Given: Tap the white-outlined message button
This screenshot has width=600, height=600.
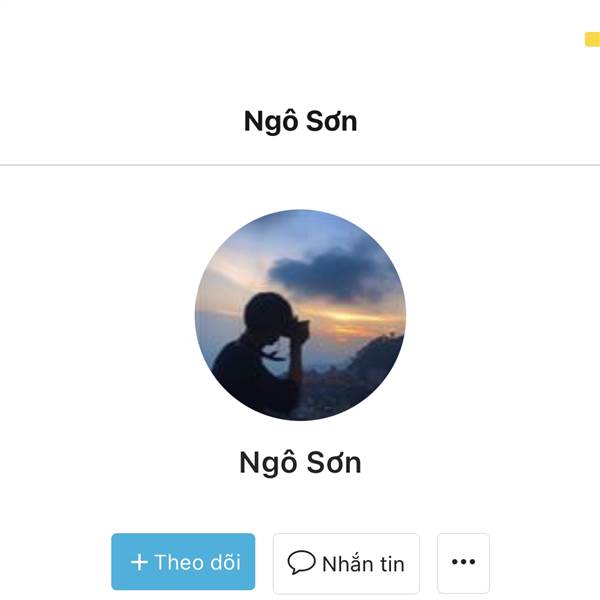Looking at the screenshot, I should click(x=346, y=562).
